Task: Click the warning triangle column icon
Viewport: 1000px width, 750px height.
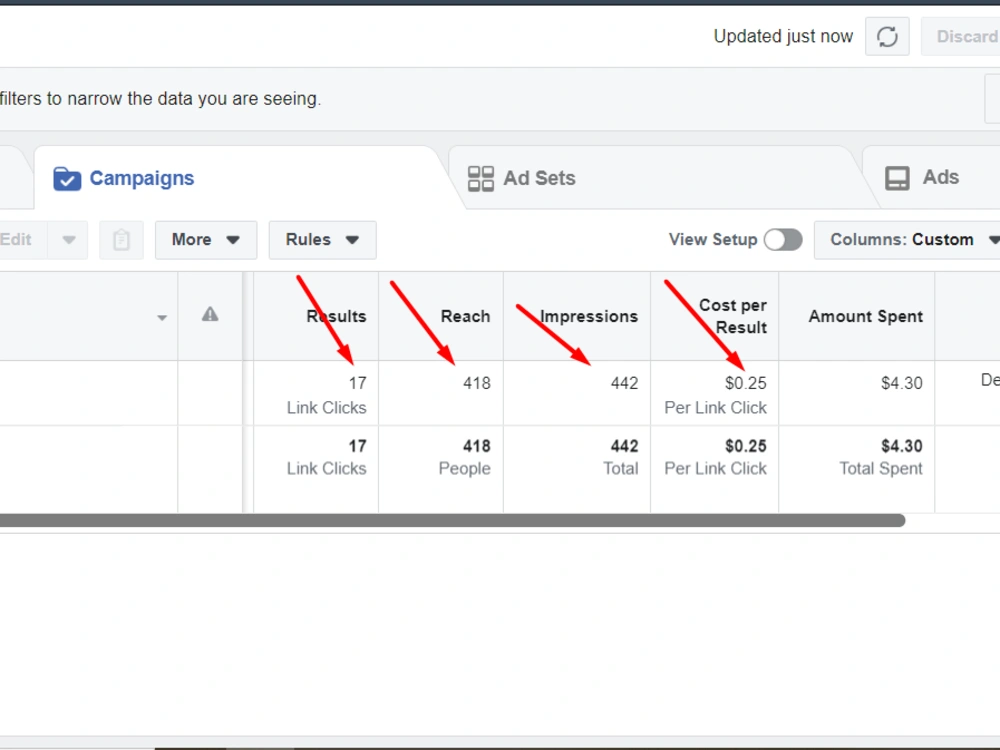Action: point(210,314)
